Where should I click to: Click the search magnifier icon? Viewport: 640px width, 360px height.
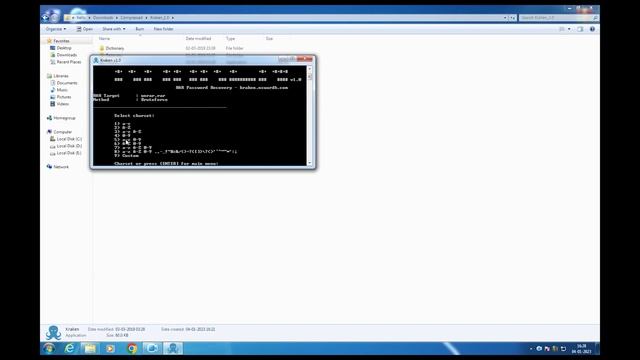[x=596, y=18]
